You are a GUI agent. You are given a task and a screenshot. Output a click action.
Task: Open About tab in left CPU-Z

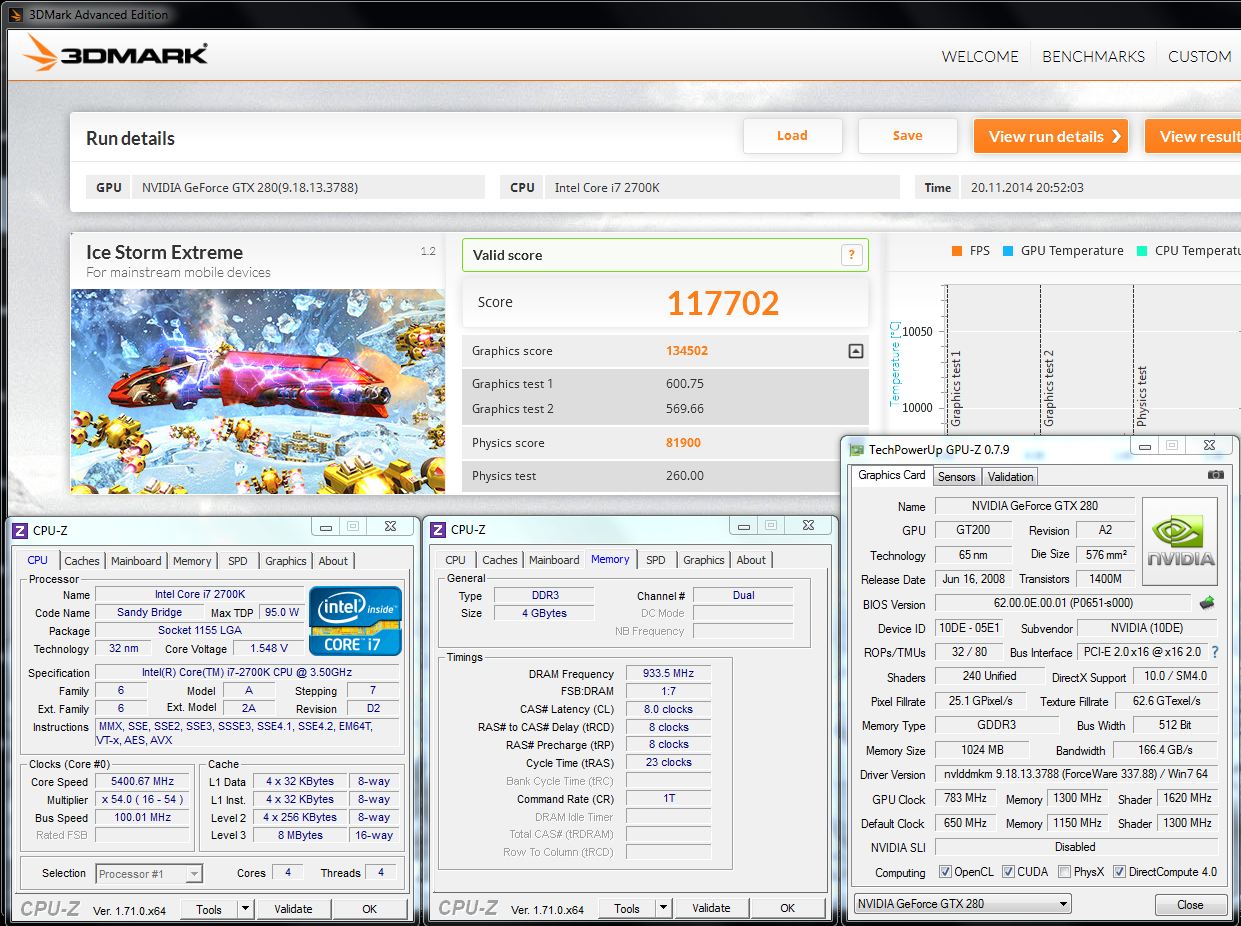[333, 561]
